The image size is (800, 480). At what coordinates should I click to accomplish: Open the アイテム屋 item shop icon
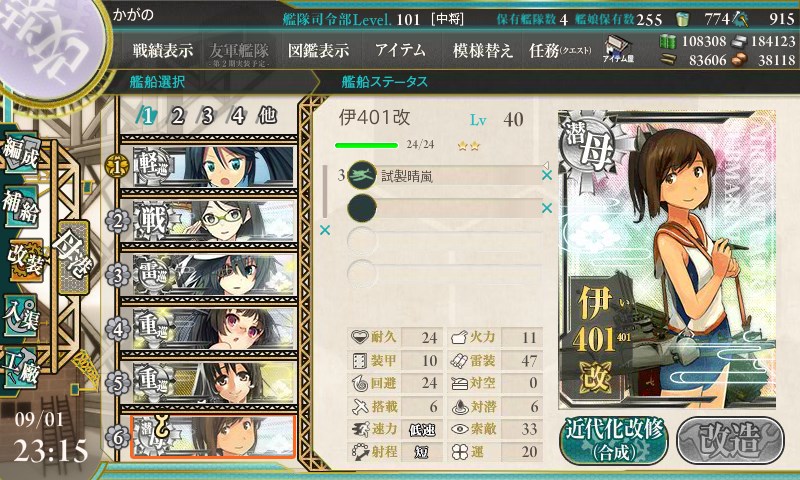point(618,49)
